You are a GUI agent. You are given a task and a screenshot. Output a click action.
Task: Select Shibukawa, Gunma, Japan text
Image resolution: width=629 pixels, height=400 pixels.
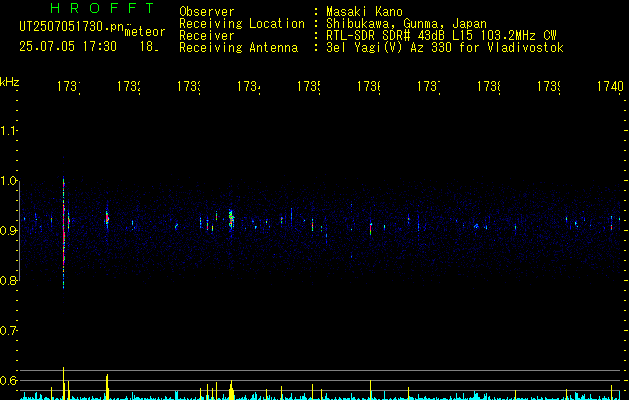pos(406,24)
